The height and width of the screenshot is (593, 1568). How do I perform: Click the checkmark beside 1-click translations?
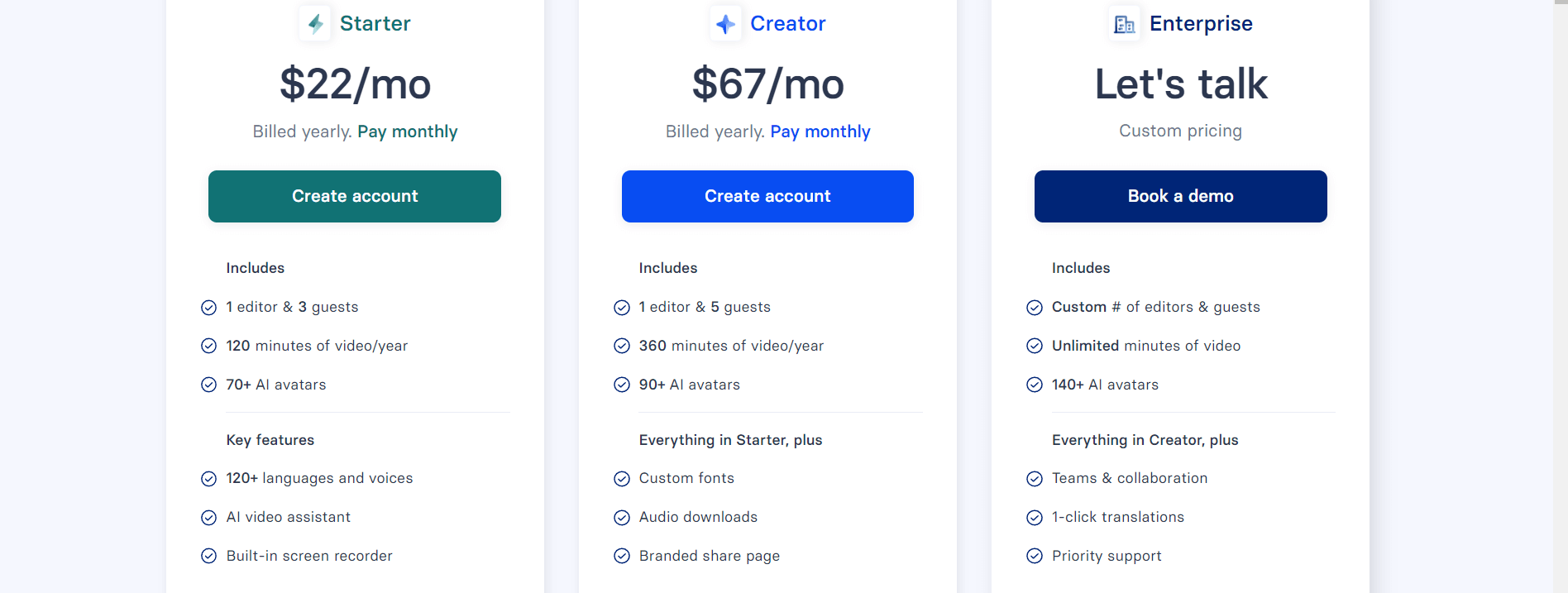1035,517
